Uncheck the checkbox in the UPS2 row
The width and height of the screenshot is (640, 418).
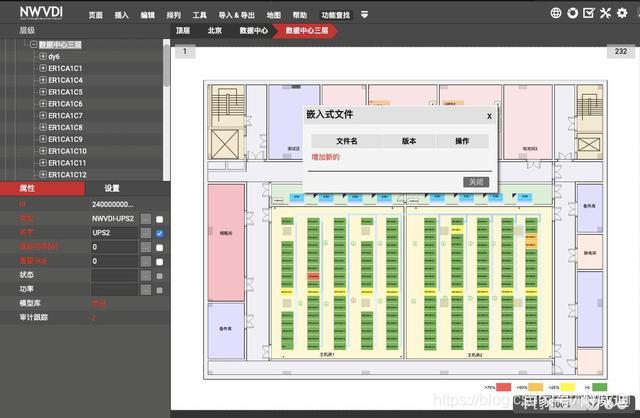[160, 233]
